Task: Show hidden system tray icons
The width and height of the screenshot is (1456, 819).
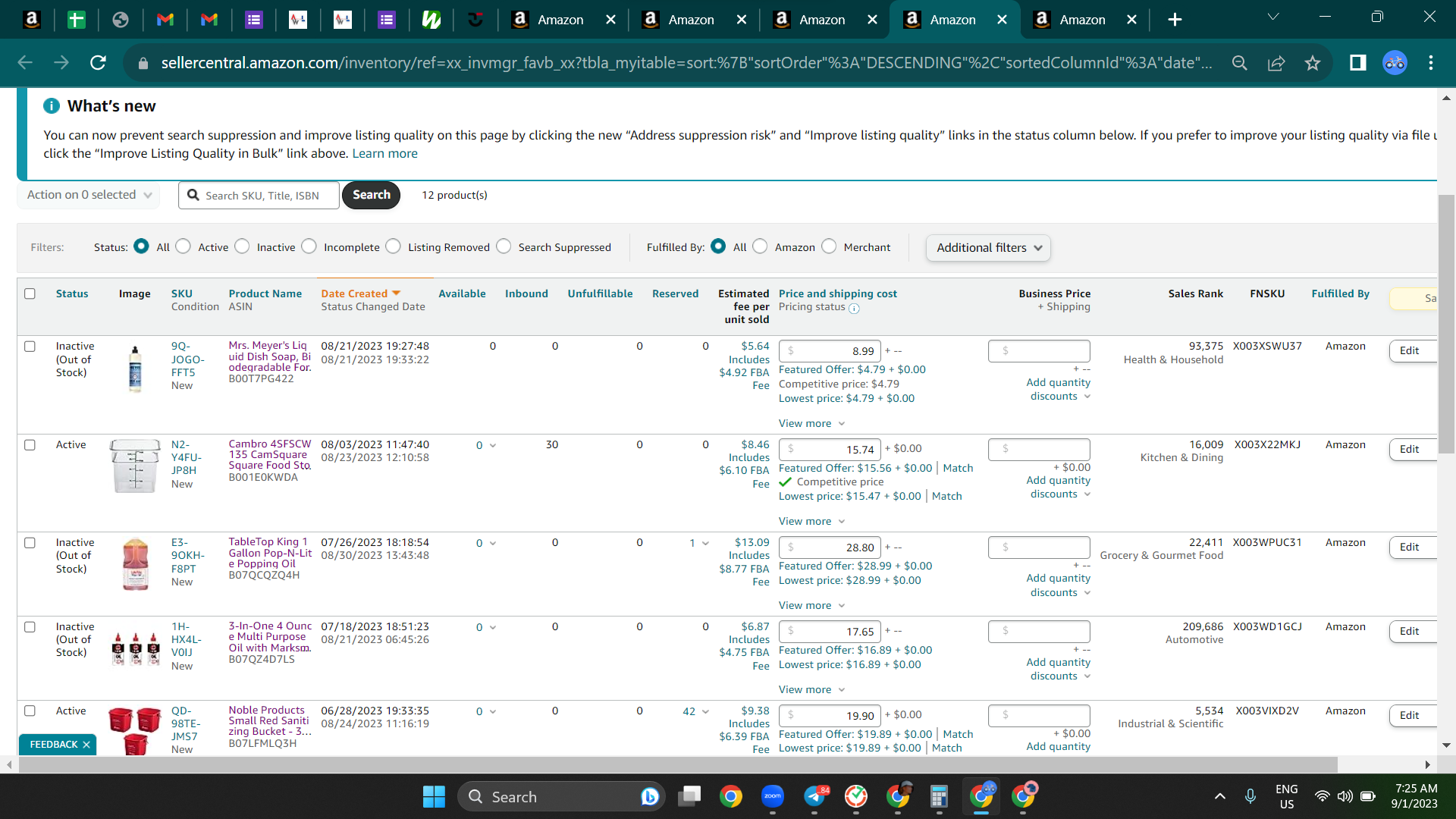Action: click(x=1219, y=796)
